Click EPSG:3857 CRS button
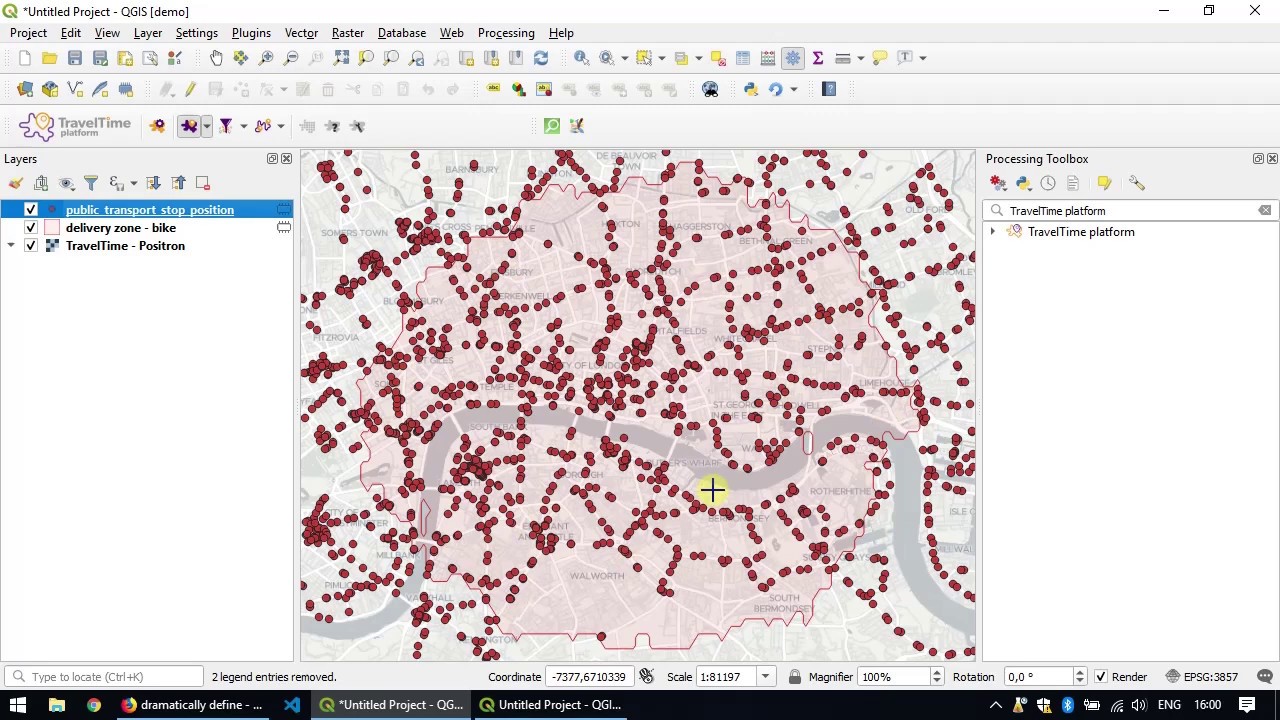The image size is (1280, 720). tap(1202, 677)
